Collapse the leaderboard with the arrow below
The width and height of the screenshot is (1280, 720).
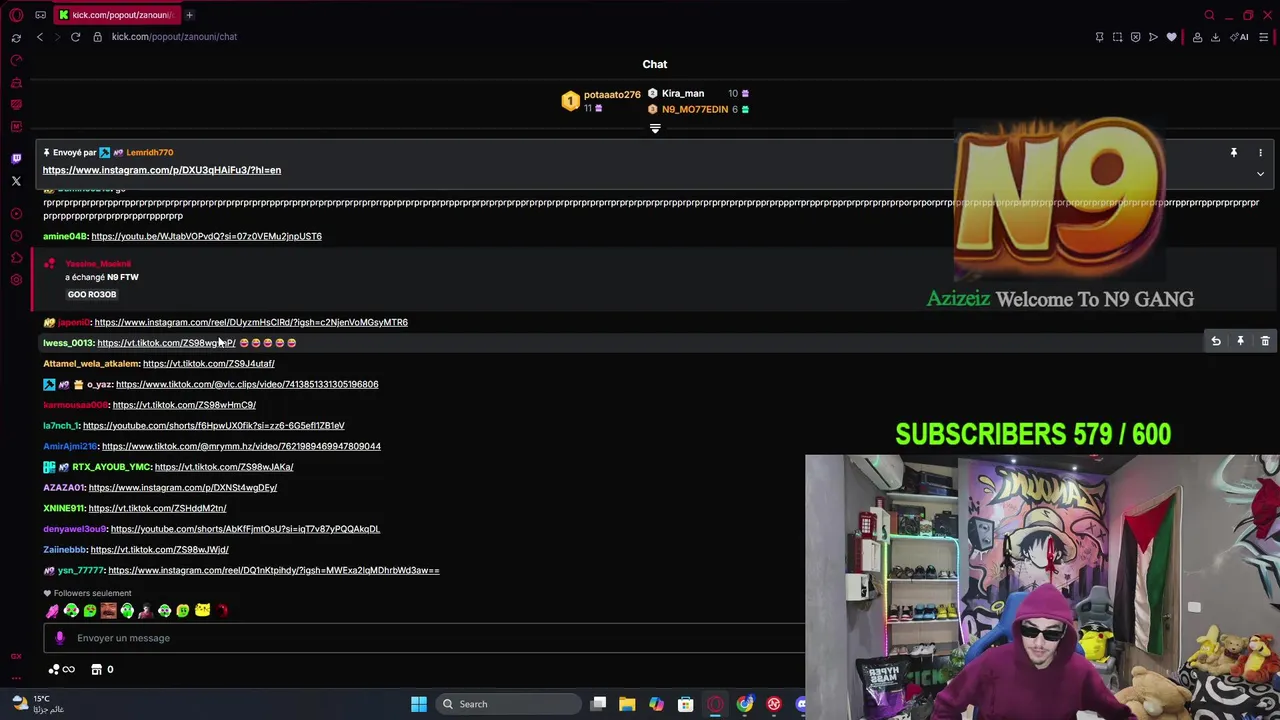655,129
